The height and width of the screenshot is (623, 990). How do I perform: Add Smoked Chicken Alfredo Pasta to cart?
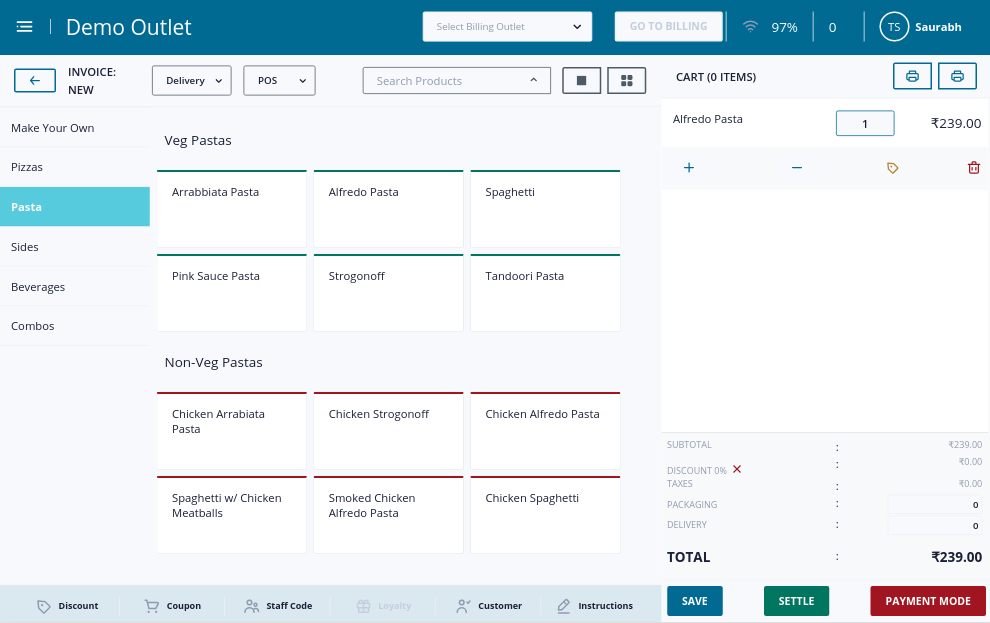coord(388,515)
